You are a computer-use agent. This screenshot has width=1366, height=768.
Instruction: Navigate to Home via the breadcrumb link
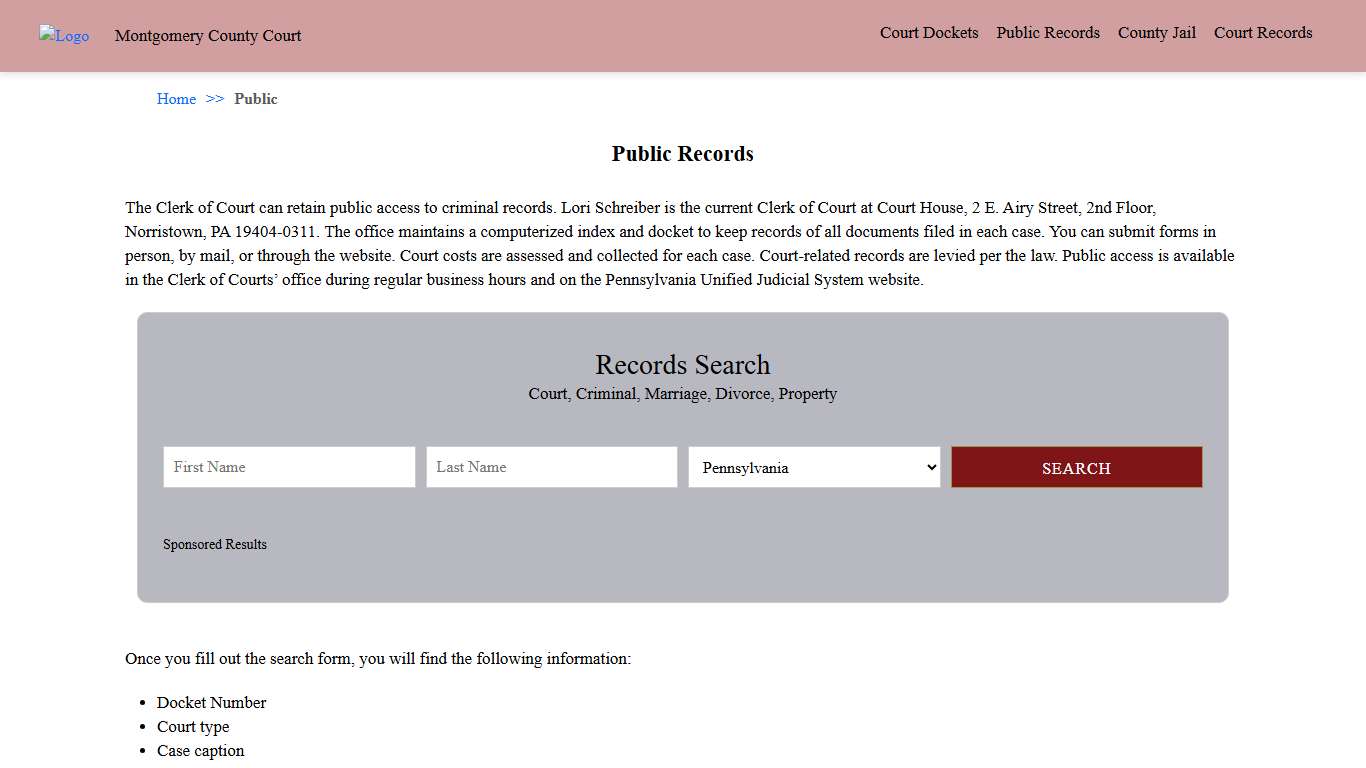click(x=176, y=98)
